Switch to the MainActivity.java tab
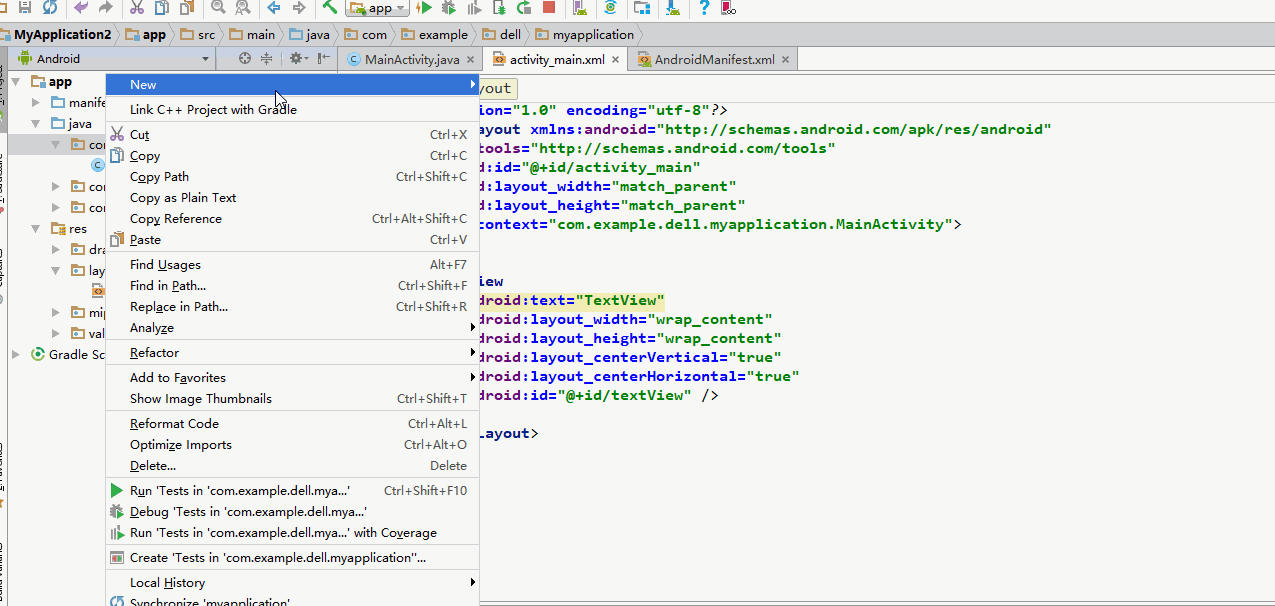The width and height of the screenshot is (1275, 606). click(x=411, y=60)
